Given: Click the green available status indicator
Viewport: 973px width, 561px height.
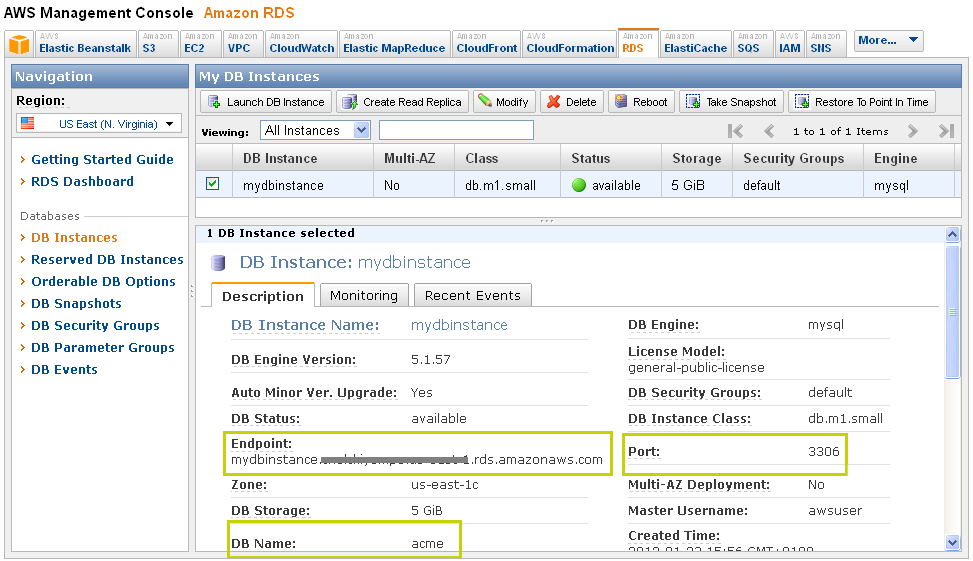Looking at the screenshot, I should (579, 185).
